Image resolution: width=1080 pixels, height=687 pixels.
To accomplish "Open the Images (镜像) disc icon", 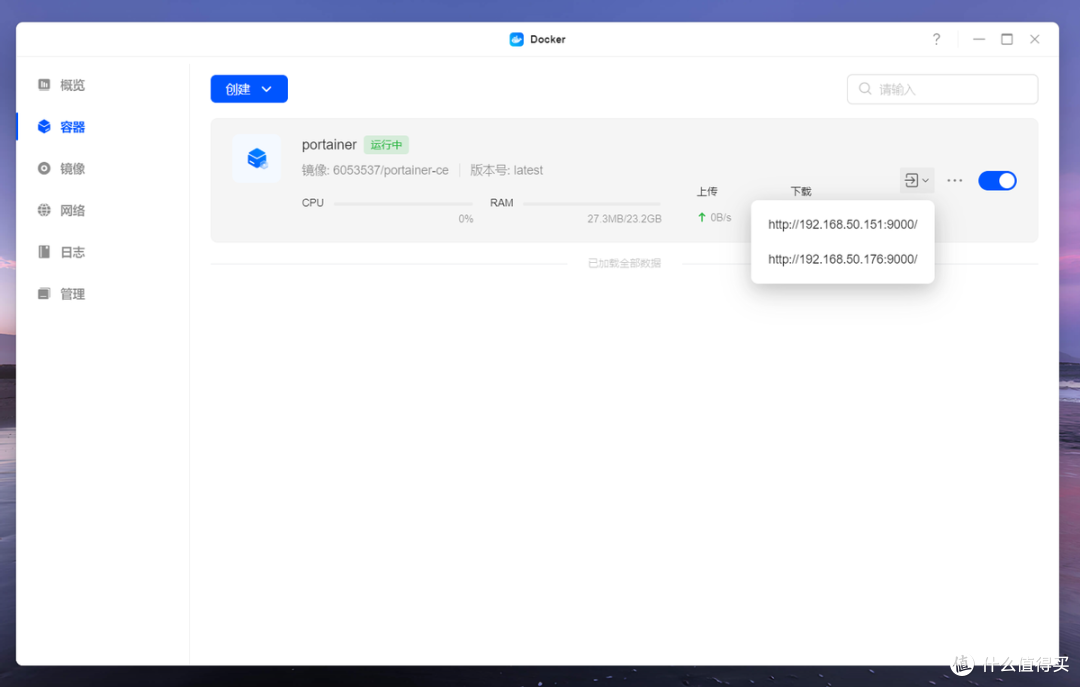I will [x=44, y=169].
